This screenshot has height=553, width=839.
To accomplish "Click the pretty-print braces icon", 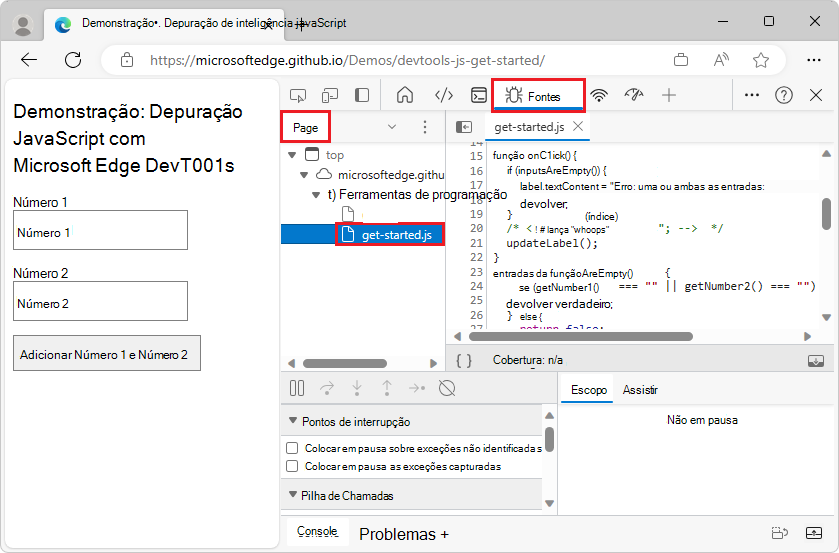I will click(x=464, y=360).
